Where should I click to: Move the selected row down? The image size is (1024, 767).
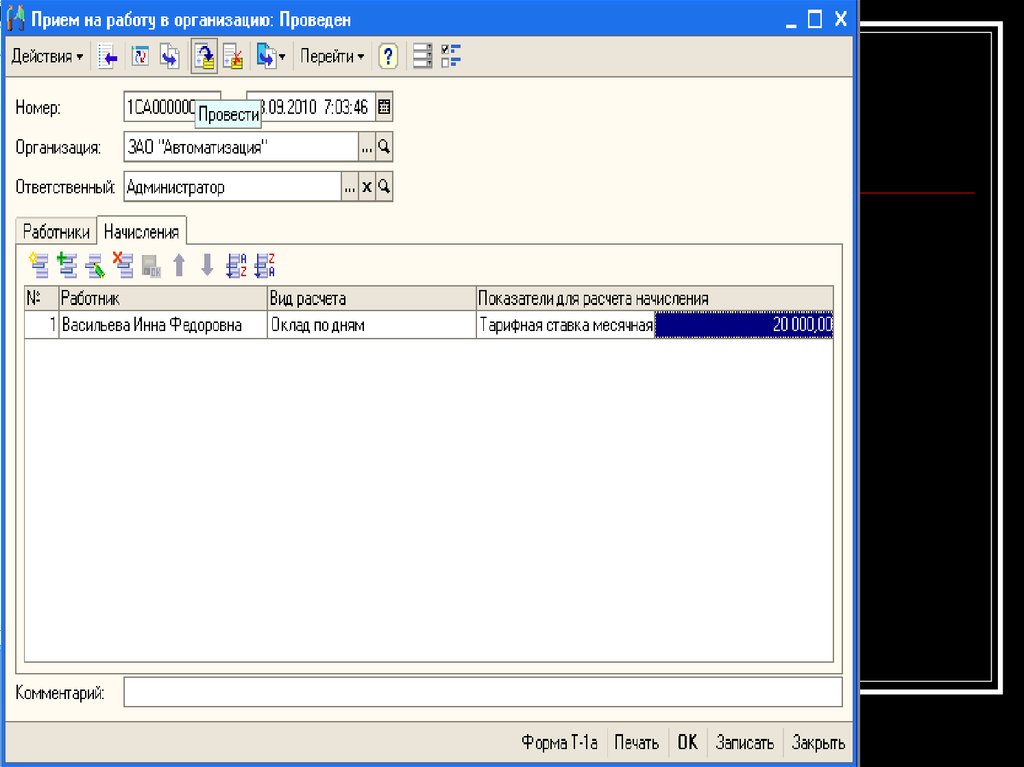(x=207, y=265)
